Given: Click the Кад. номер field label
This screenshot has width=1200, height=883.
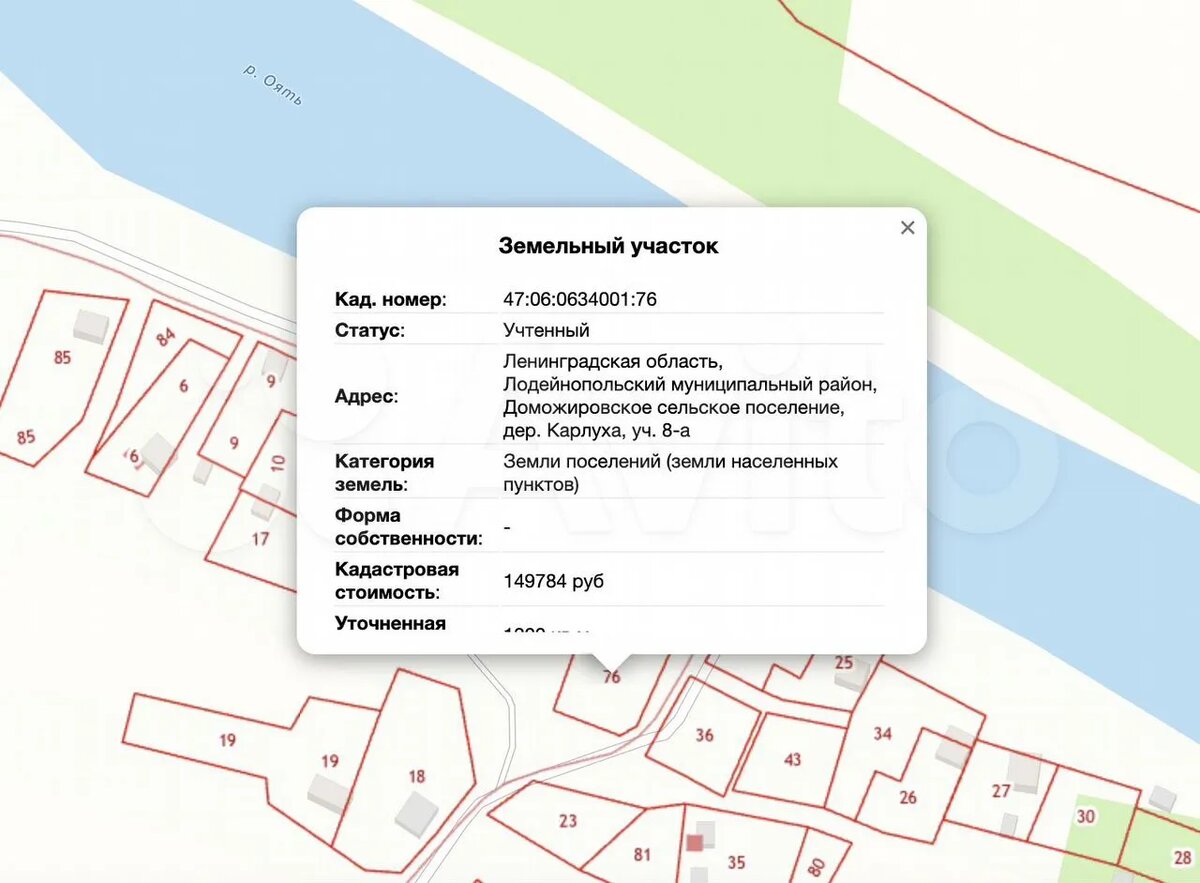Looking at the screenshot, I should pos(390,299).
